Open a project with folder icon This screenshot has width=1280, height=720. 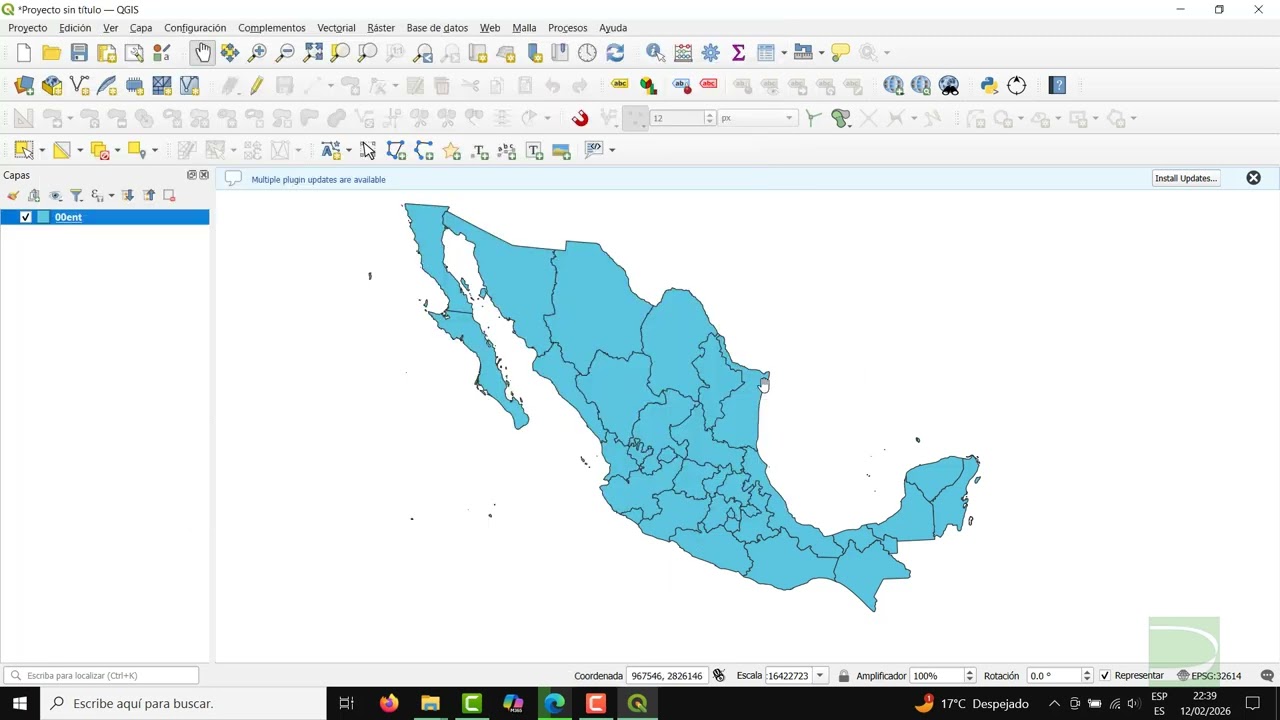point(51,53)
